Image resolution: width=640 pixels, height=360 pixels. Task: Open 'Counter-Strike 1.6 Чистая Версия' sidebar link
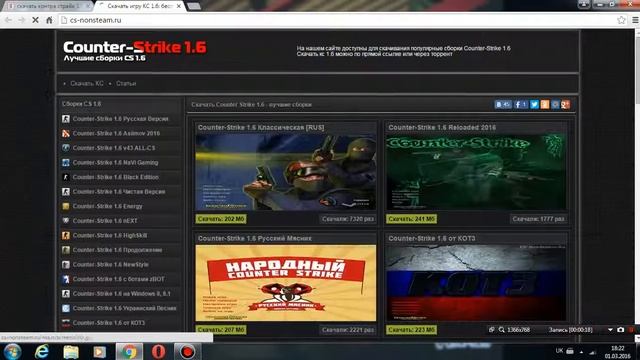pos(119,191)
